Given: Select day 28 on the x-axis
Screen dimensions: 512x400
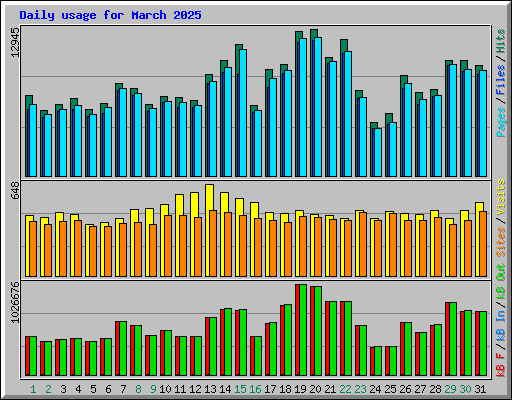Looking at the screenshot, I should pos(435,389).
